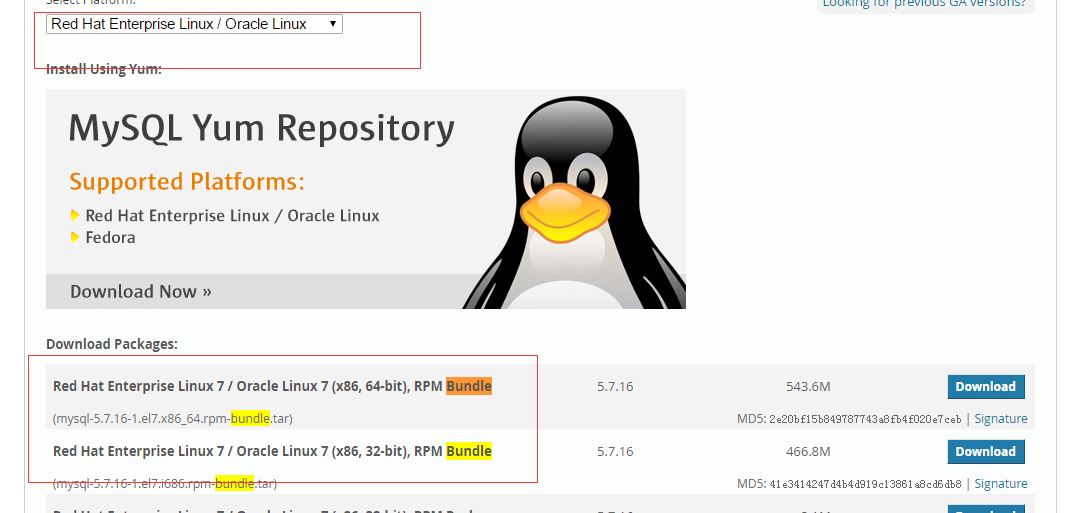Click Download Now in the Yum banner
This screenshot has width=1092, height=513.
tap(141, 291)
